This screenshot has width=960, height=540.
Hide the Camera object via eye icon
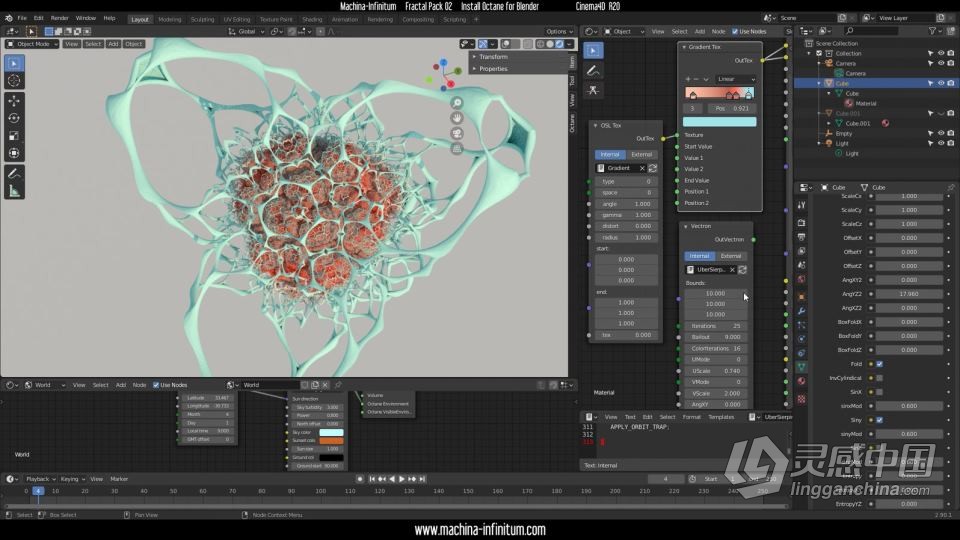coord(940,63)
